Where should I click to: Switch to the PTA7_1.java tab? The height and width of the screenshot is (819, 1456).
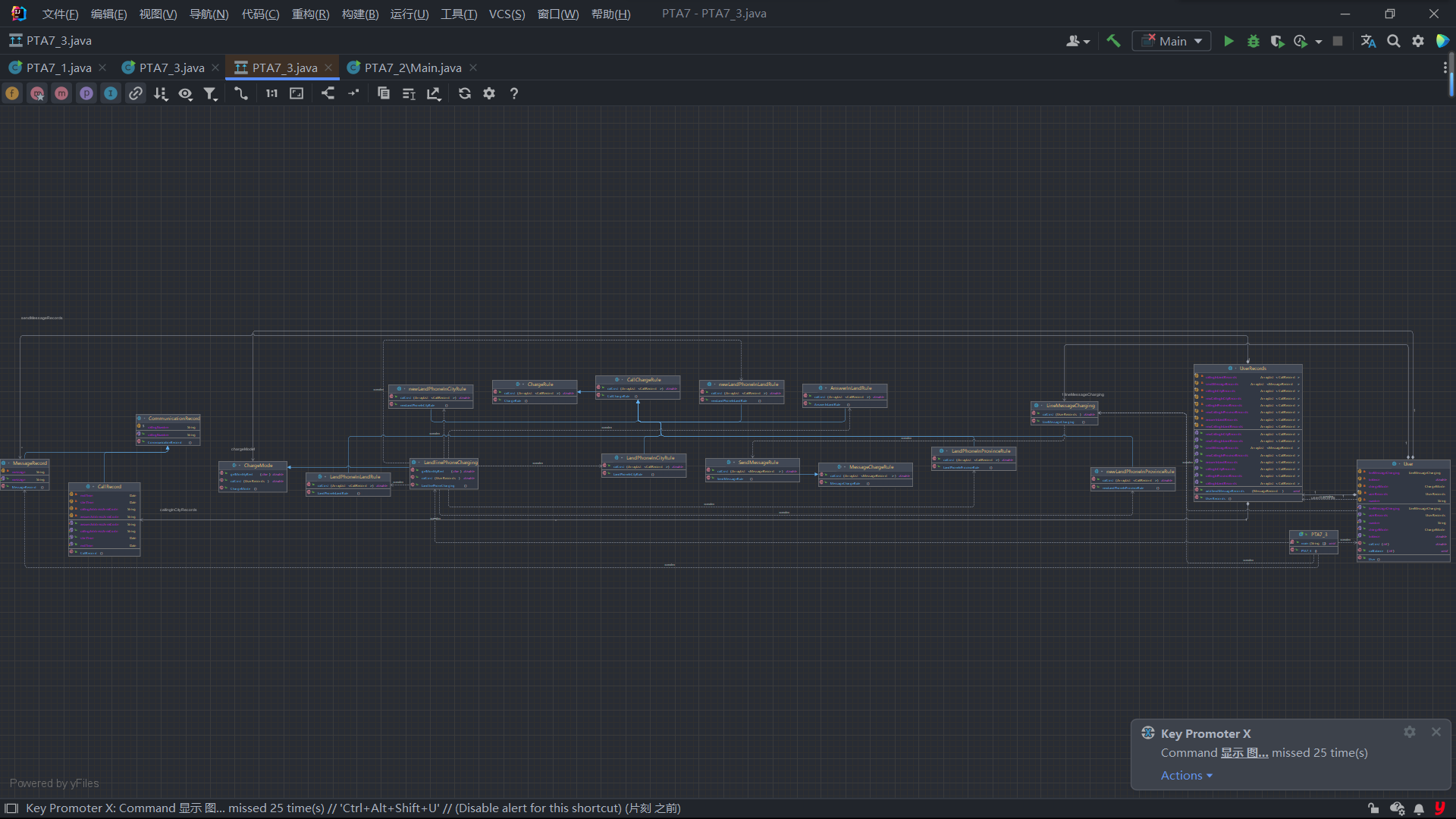point(58,67)
